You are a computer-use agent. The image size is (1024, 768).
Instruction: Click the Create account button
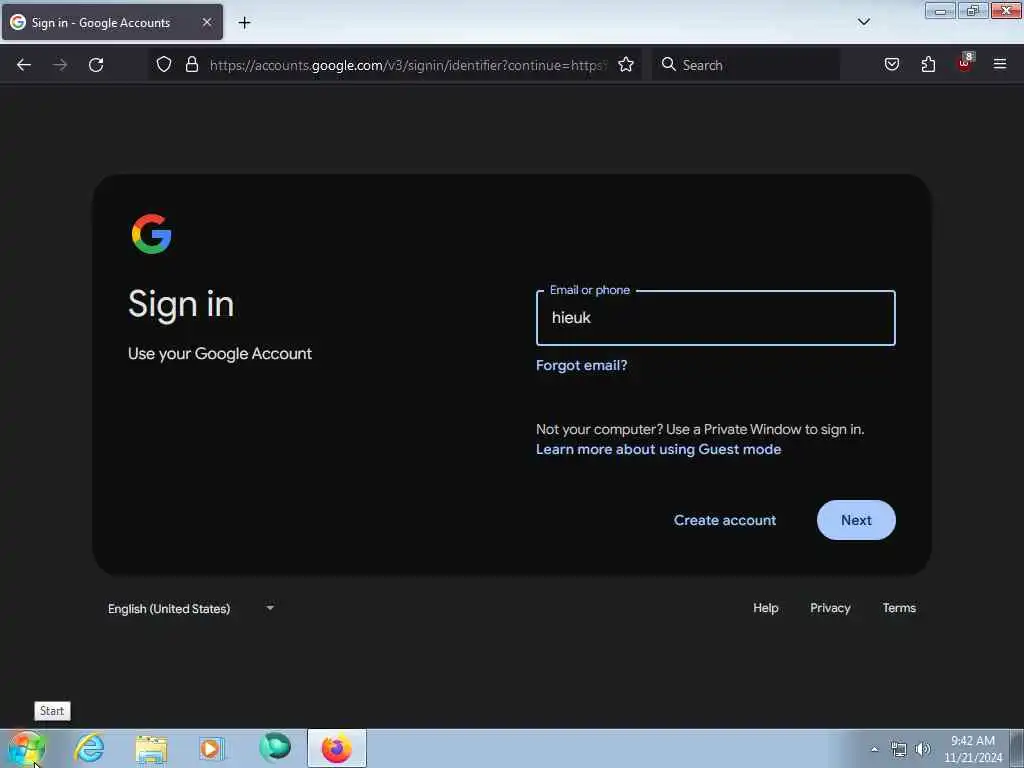point(725,520)
